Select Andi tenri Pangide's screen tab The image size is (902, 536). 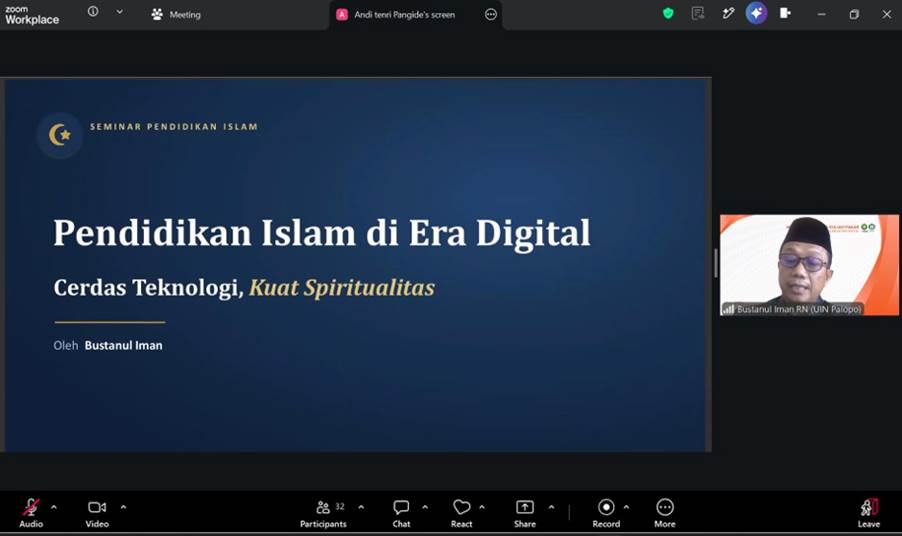[x=404, y=15]
